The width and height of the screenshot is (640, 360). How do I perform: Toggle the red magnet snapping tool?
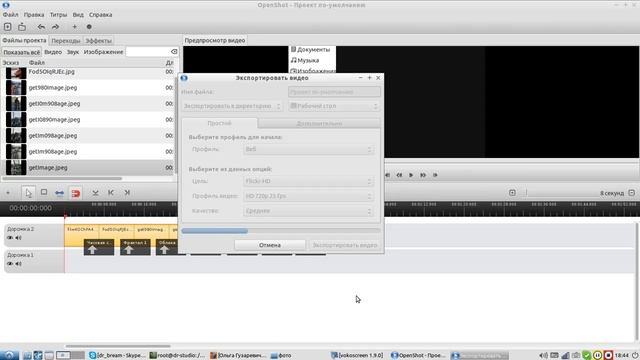(76, 193)
